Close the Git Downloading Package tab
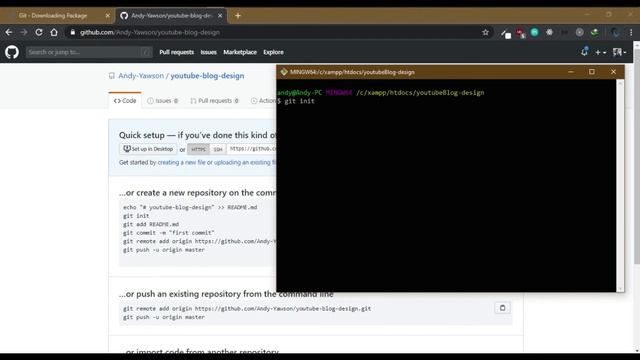 108,16
